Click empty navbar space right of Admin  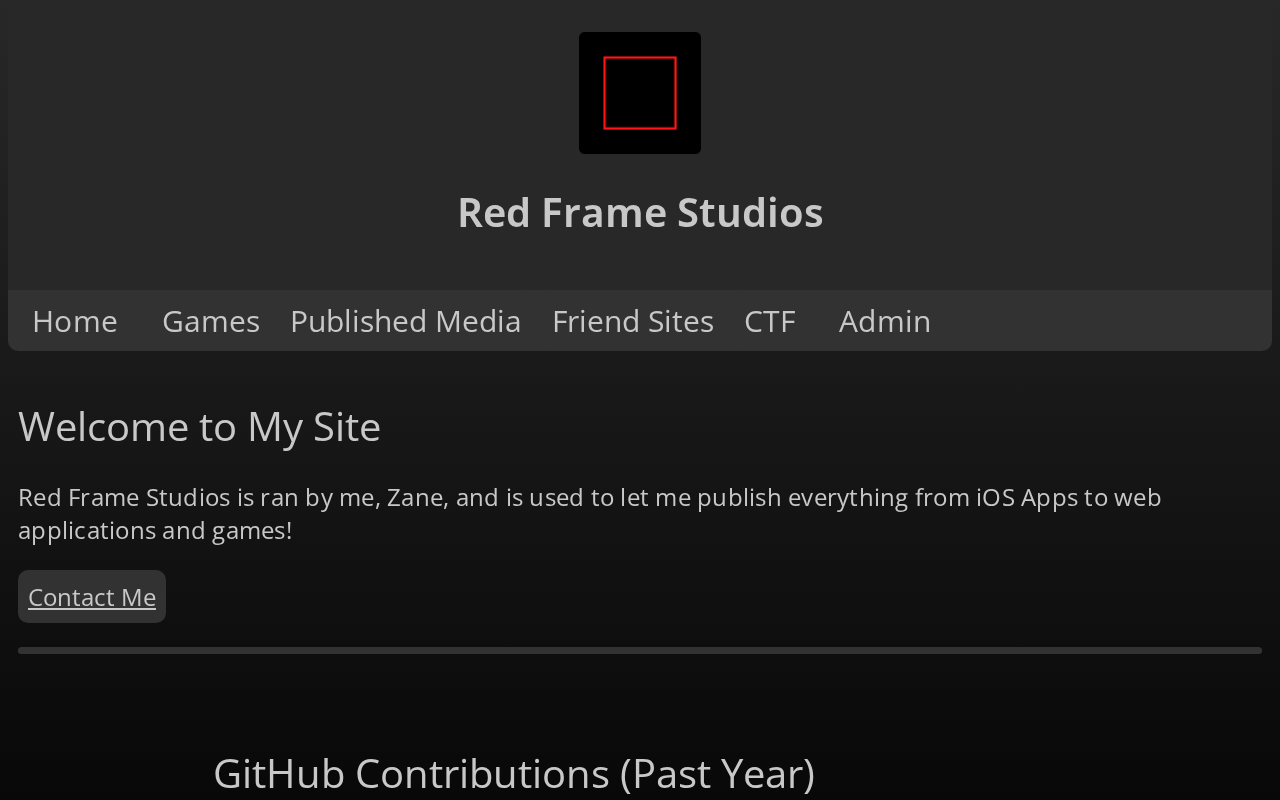(1100, 321)
